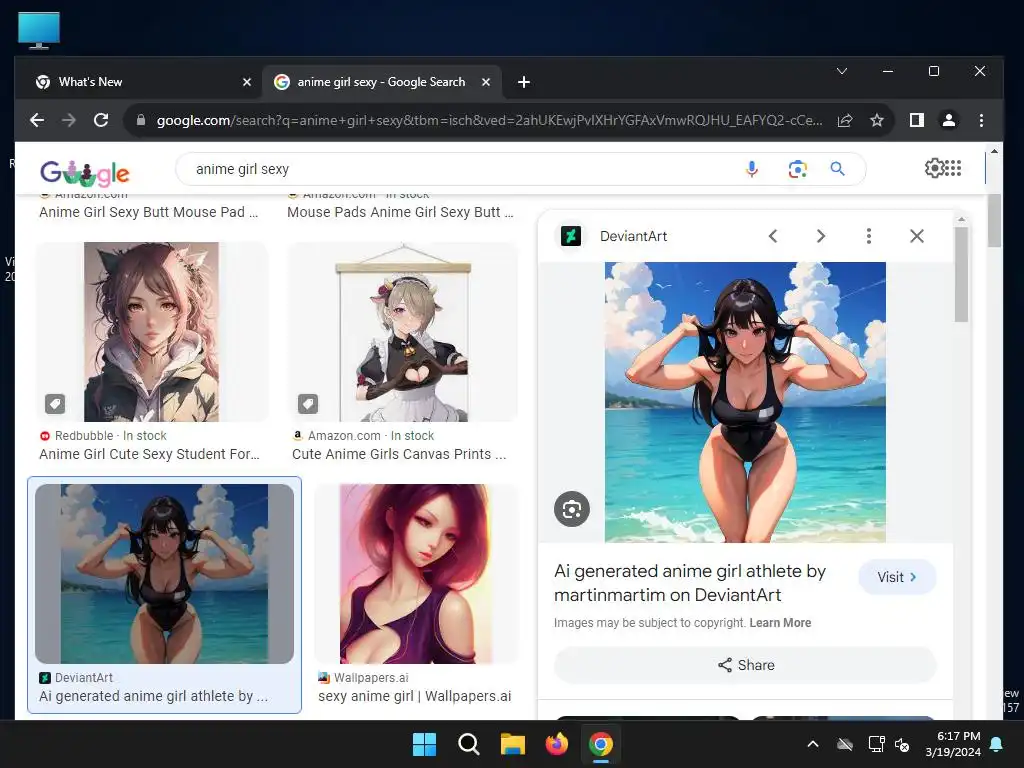1024x768 pixels.
Task: Open Chrome side panel
Action: tap(917, 120)
